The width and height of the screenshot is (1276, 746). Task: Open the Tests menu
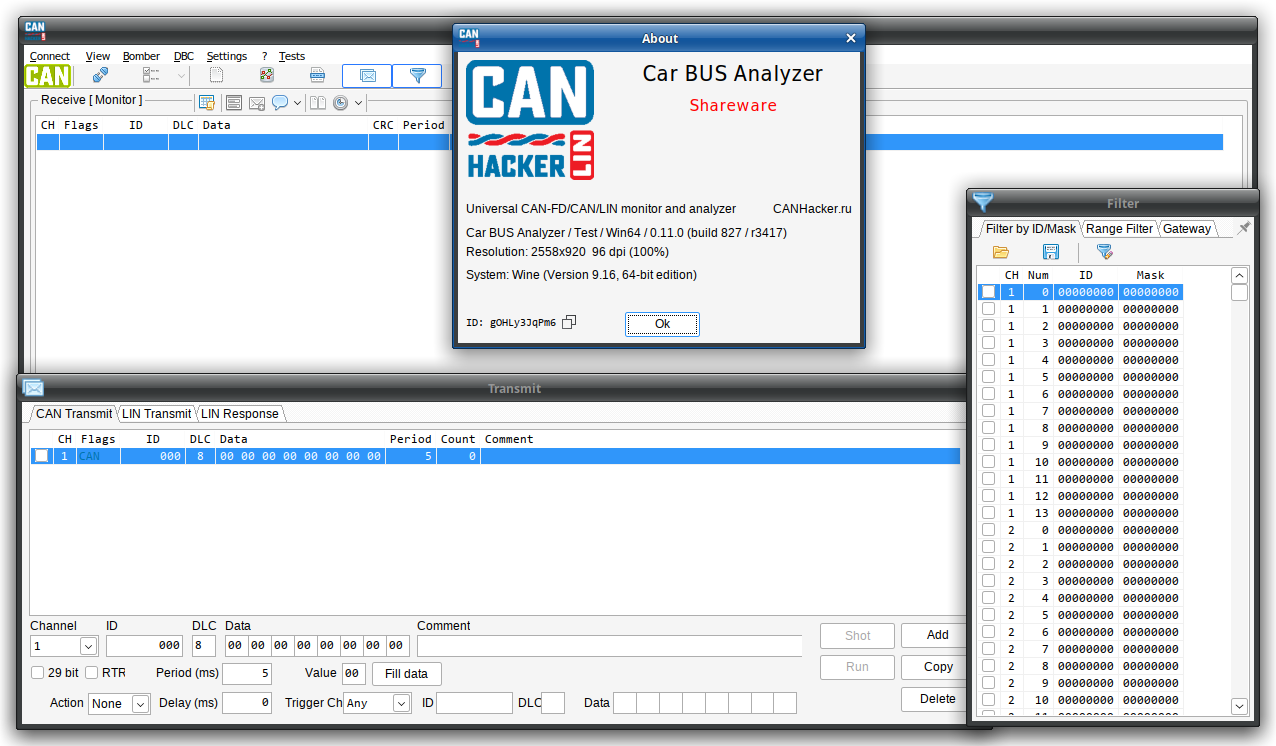click(292, 56)
